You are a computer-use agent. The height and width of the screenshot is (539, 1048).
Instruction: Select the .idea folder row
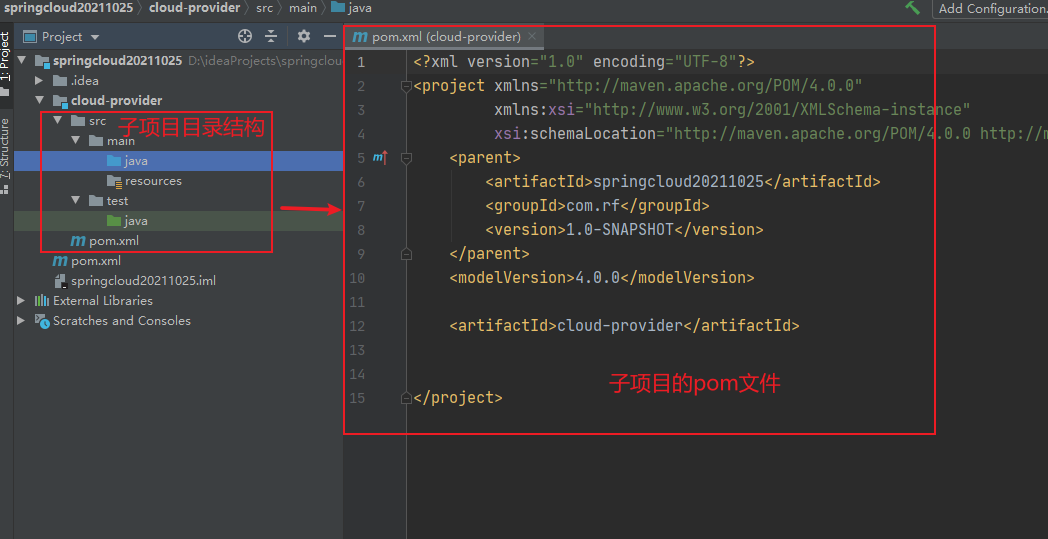(x=178, y=80)
